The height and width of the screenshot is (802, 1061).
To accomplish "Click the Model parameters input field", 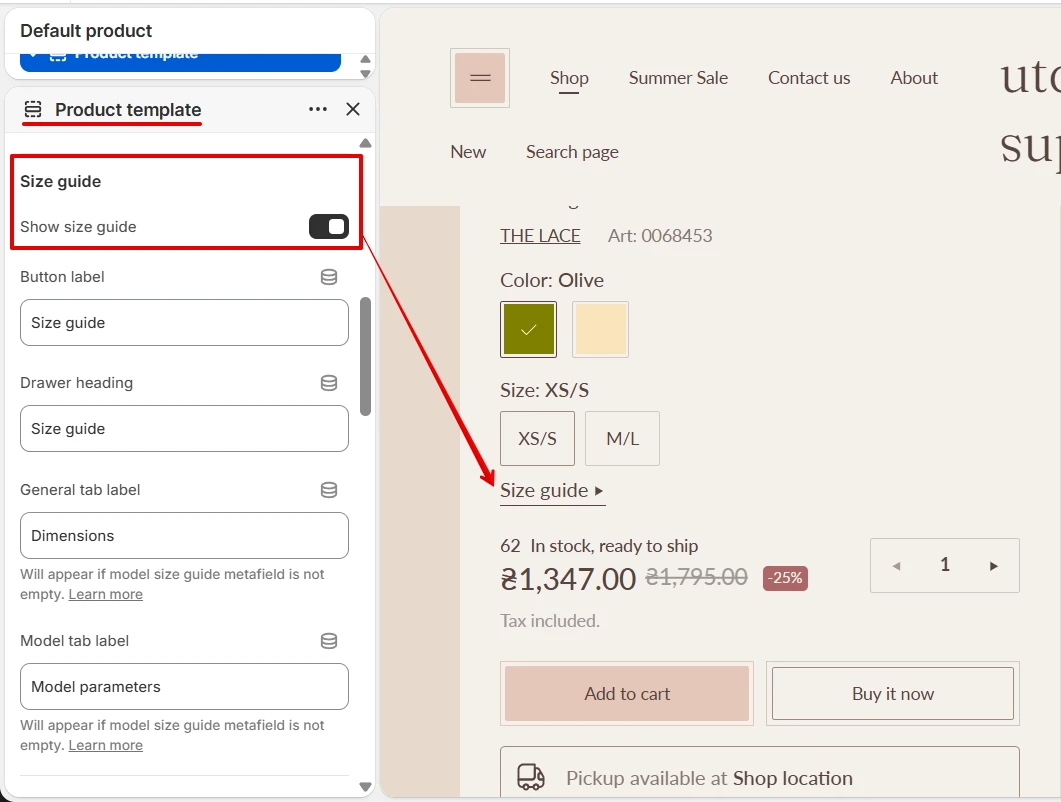I will [184, 686].
